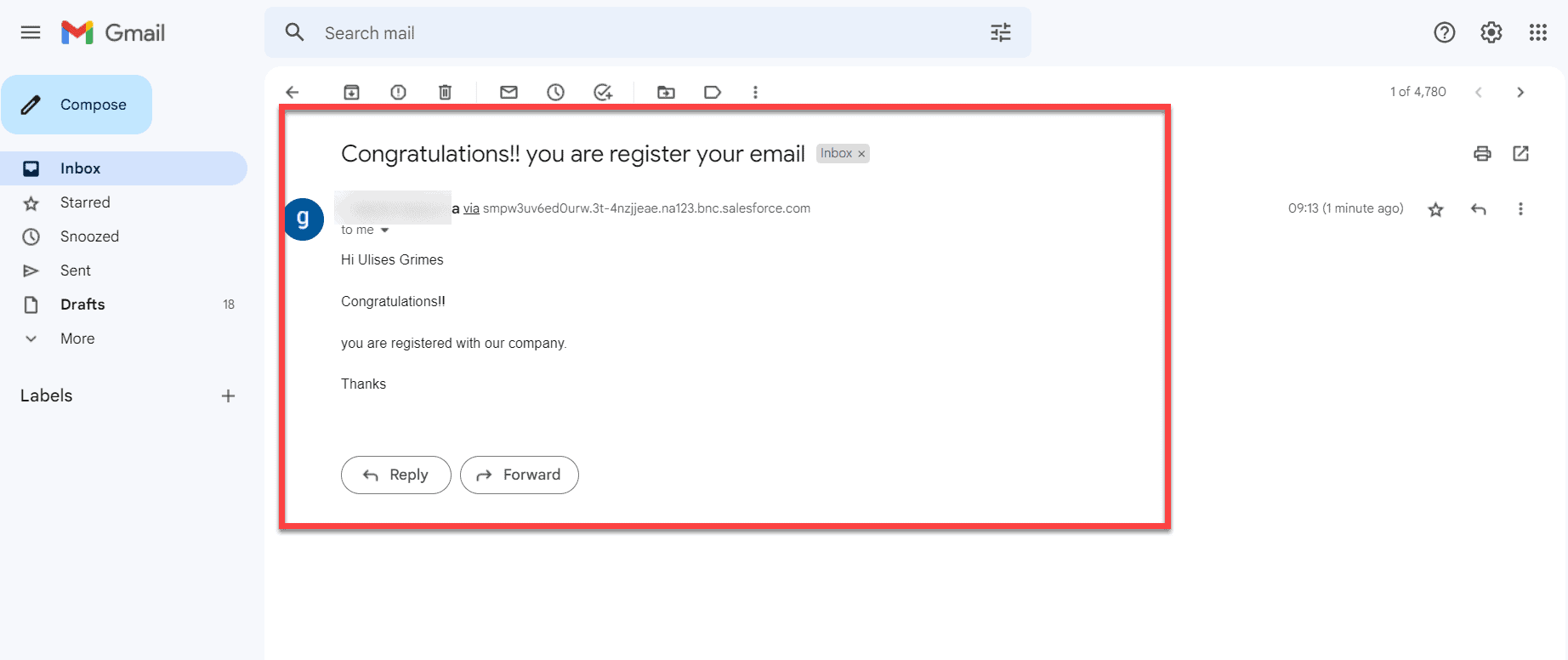Viewport: 1568px width, 660px height.
Task: Print all with printer icon
Action: [1482, 153]
